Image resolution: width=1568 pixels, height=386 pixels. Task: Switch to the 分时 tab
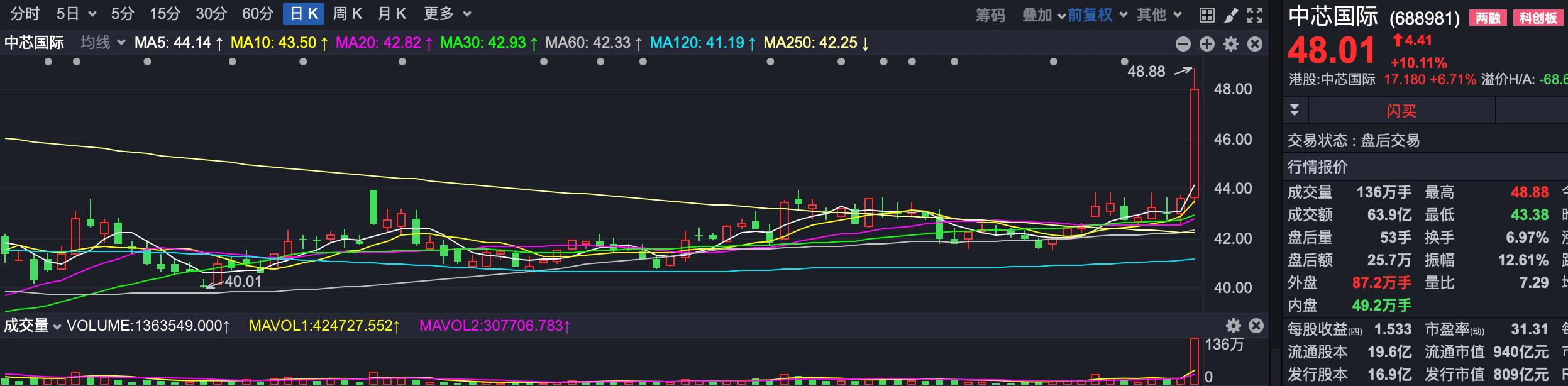(x=25, y=14)
